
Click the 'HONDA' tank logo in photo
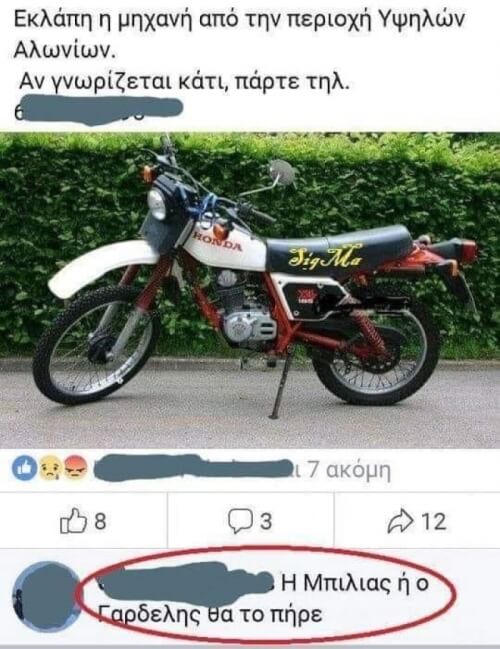(219, 241)
